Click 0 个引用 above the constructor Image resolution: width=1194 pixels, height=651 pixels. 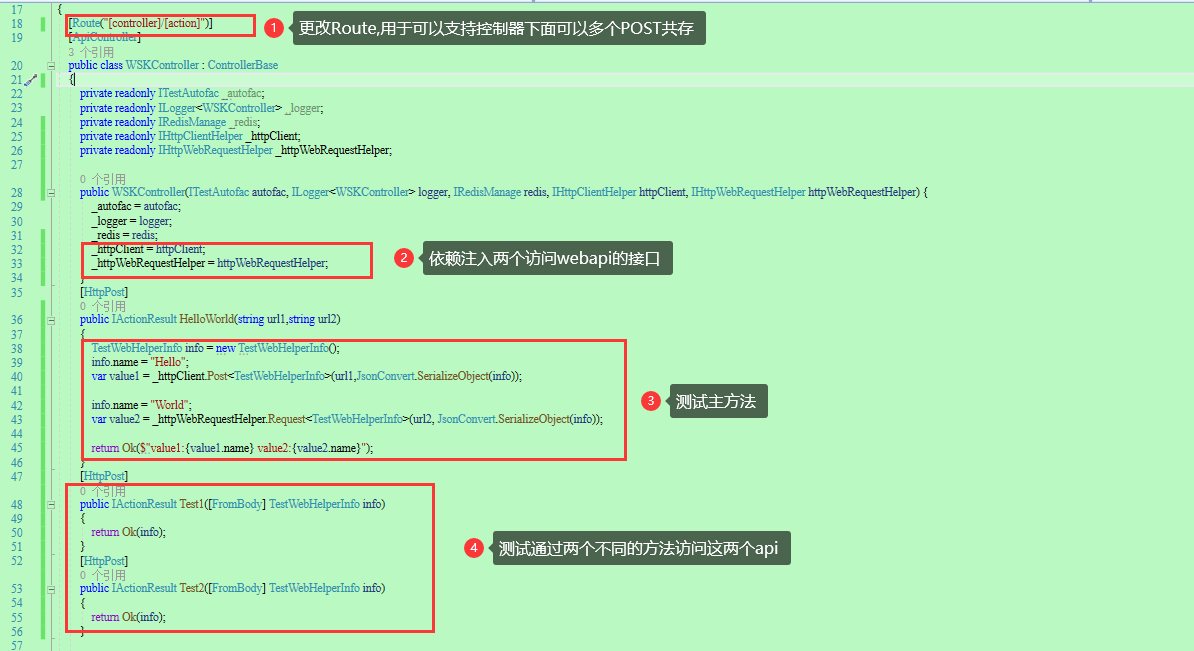(x=101, y=178)
